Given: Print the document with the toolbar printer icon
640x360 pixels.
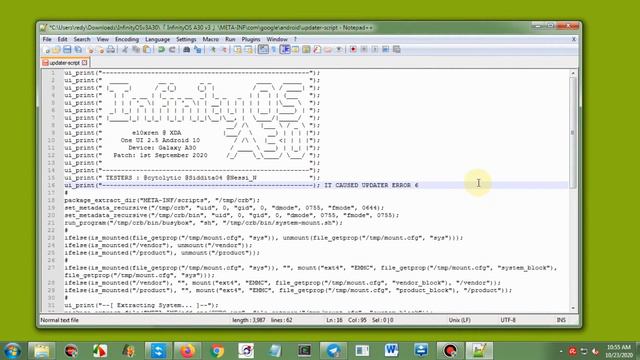Looking at the screenshot, I should tap(111, 50).
